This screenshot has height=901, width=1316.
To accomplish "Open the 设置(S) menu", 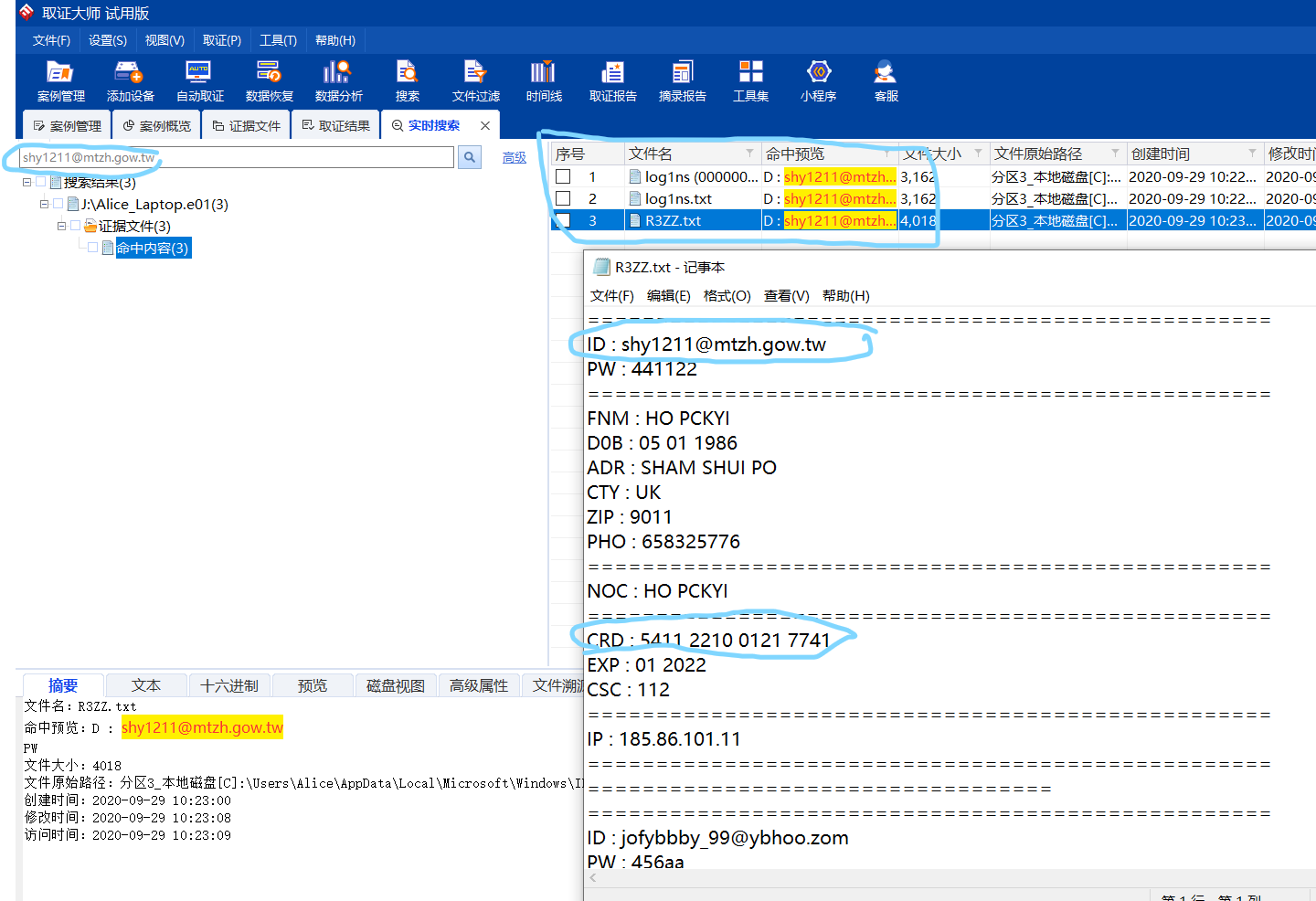I will 108,40.
